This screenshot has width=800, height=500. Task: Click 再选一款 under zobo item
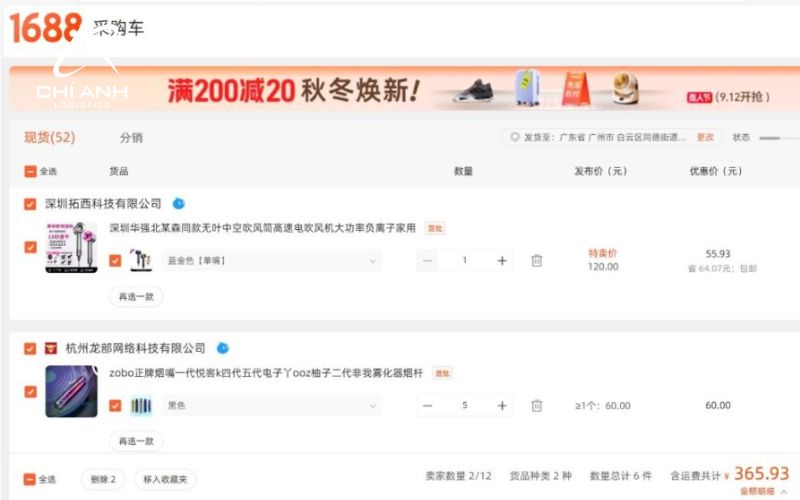coord(136,441)
